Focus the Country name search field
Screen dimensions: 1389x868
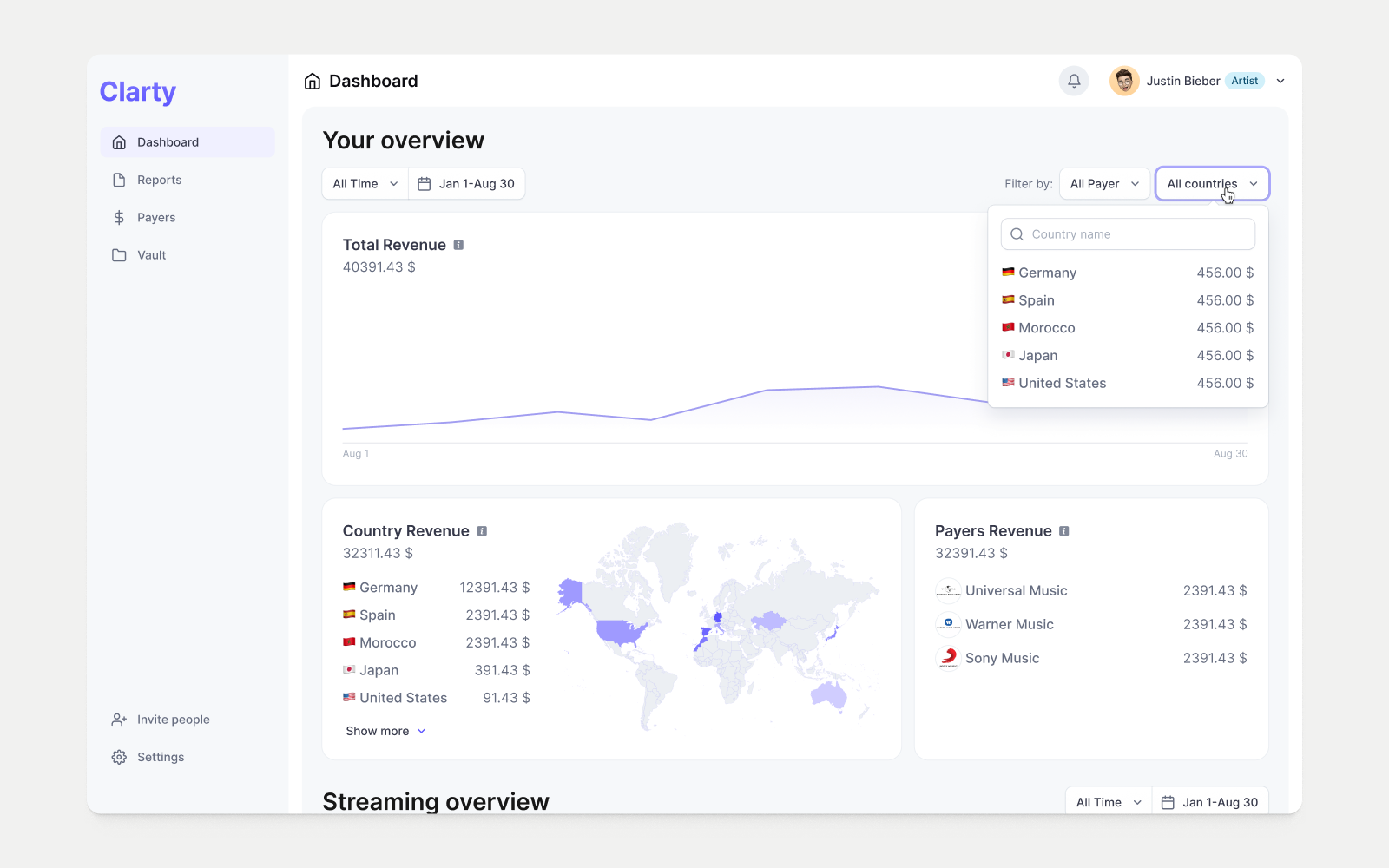point(1128,234)
